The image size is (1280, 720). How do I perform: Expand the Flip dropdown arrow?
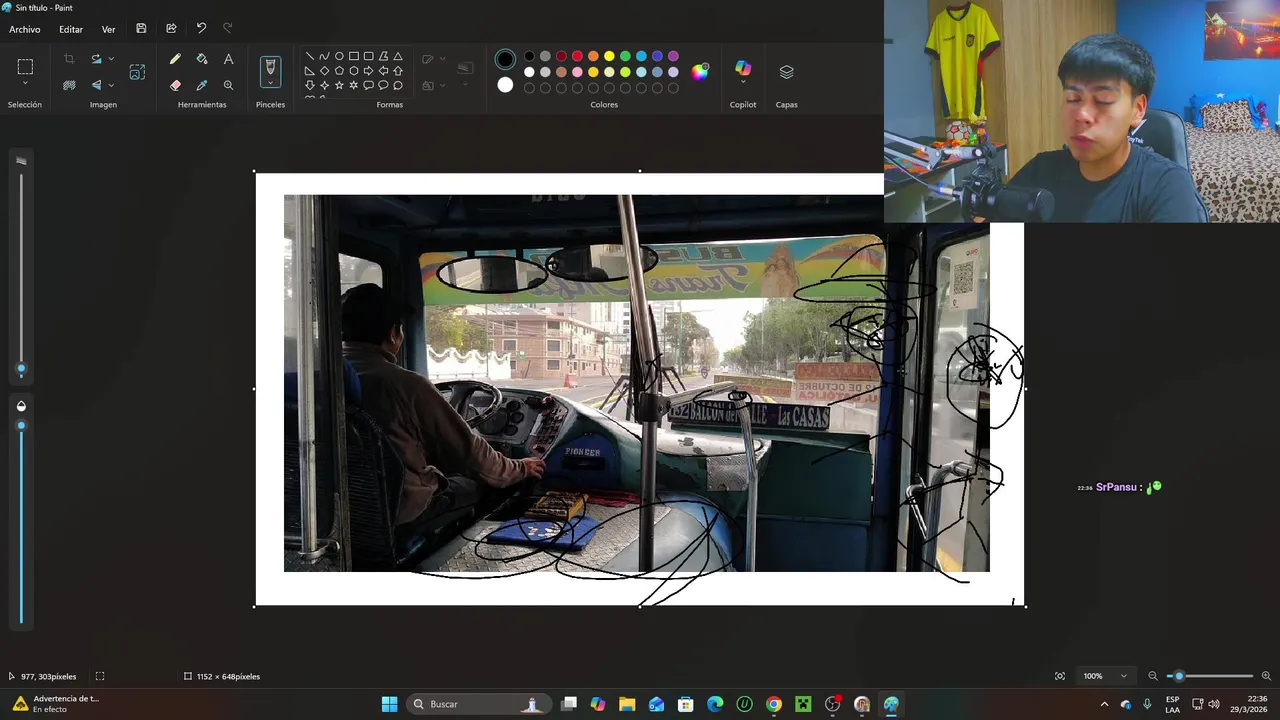point(111,85)
